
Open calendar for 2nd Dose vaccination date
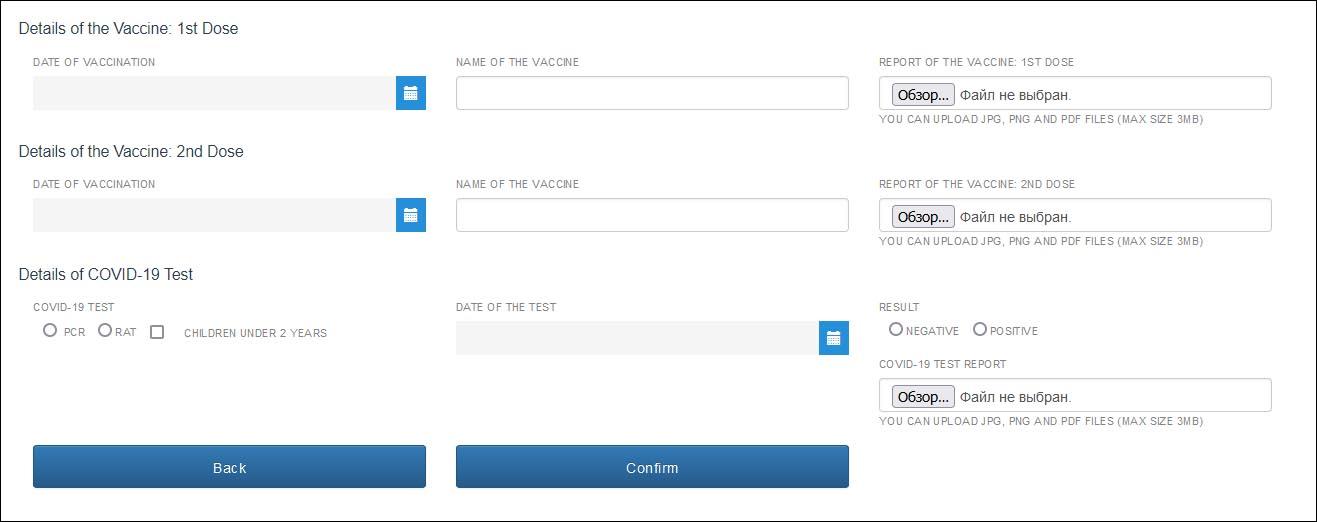tap(411, 215)
